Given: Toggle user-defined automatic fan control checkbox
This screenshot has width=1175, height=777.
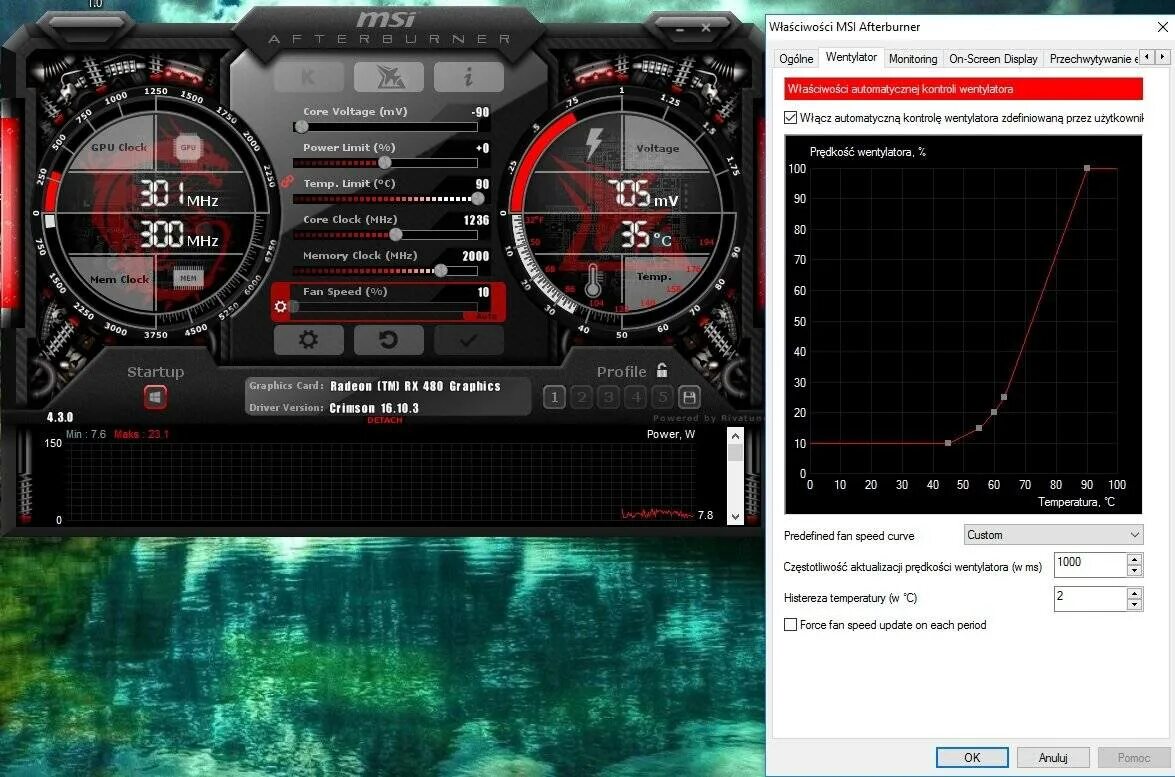Looking at the screenshot, I should 791,118.
